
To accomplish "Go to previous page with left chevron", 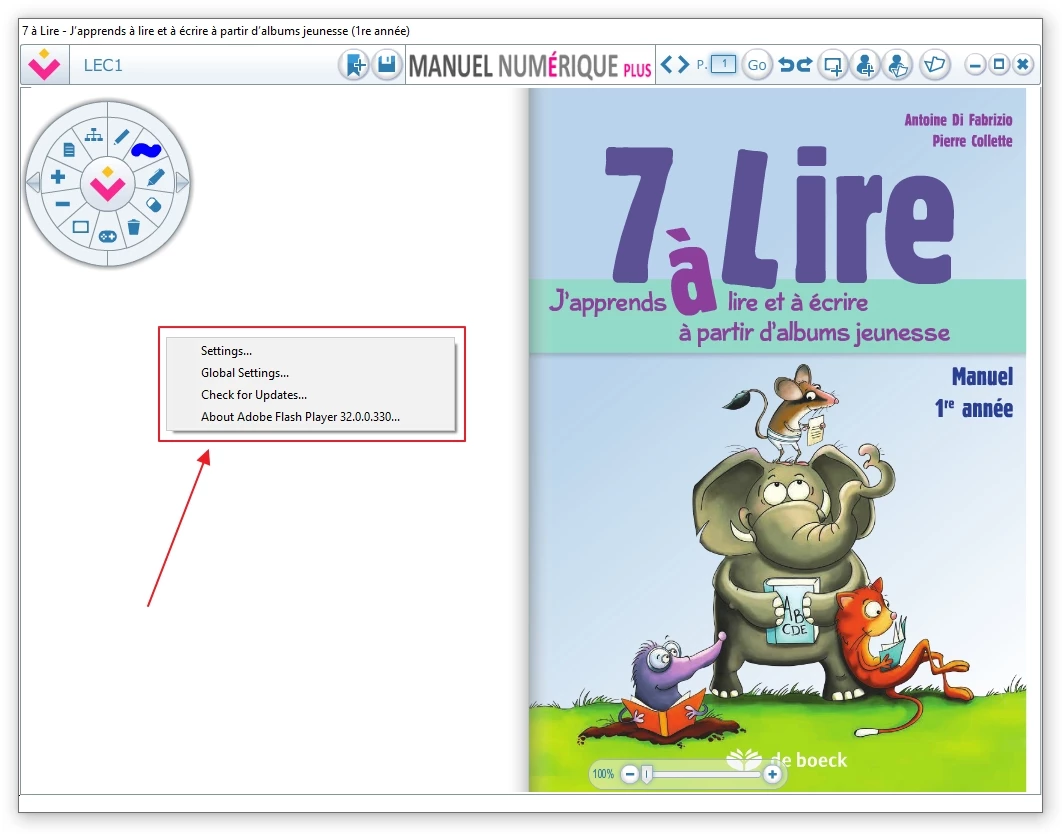I will pyautogui.click(x=666, y=64).
